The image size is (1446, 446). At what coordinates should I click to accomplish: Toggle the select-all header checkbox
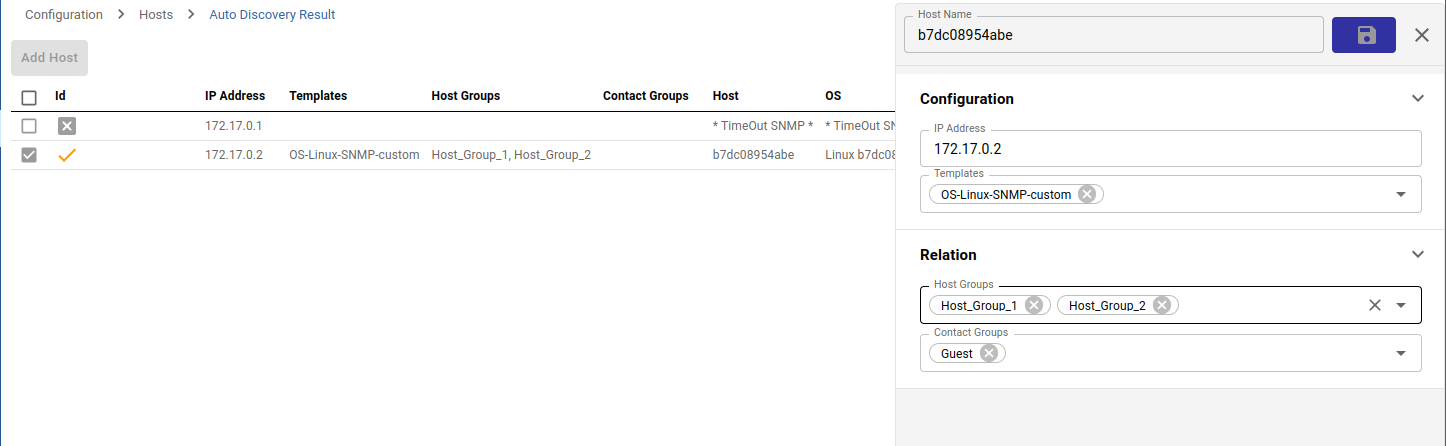[x=29, y=97]
